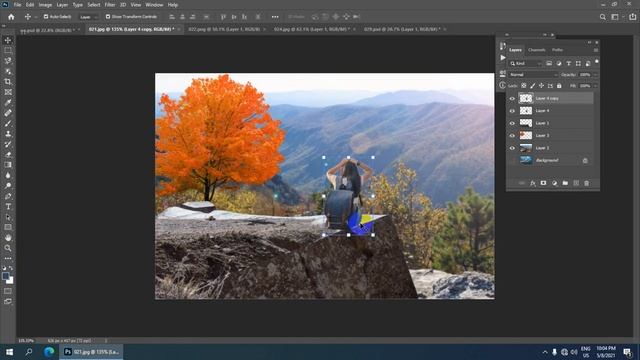
Task: Select the Eyedropper tool
Action: tap(8, 102)
